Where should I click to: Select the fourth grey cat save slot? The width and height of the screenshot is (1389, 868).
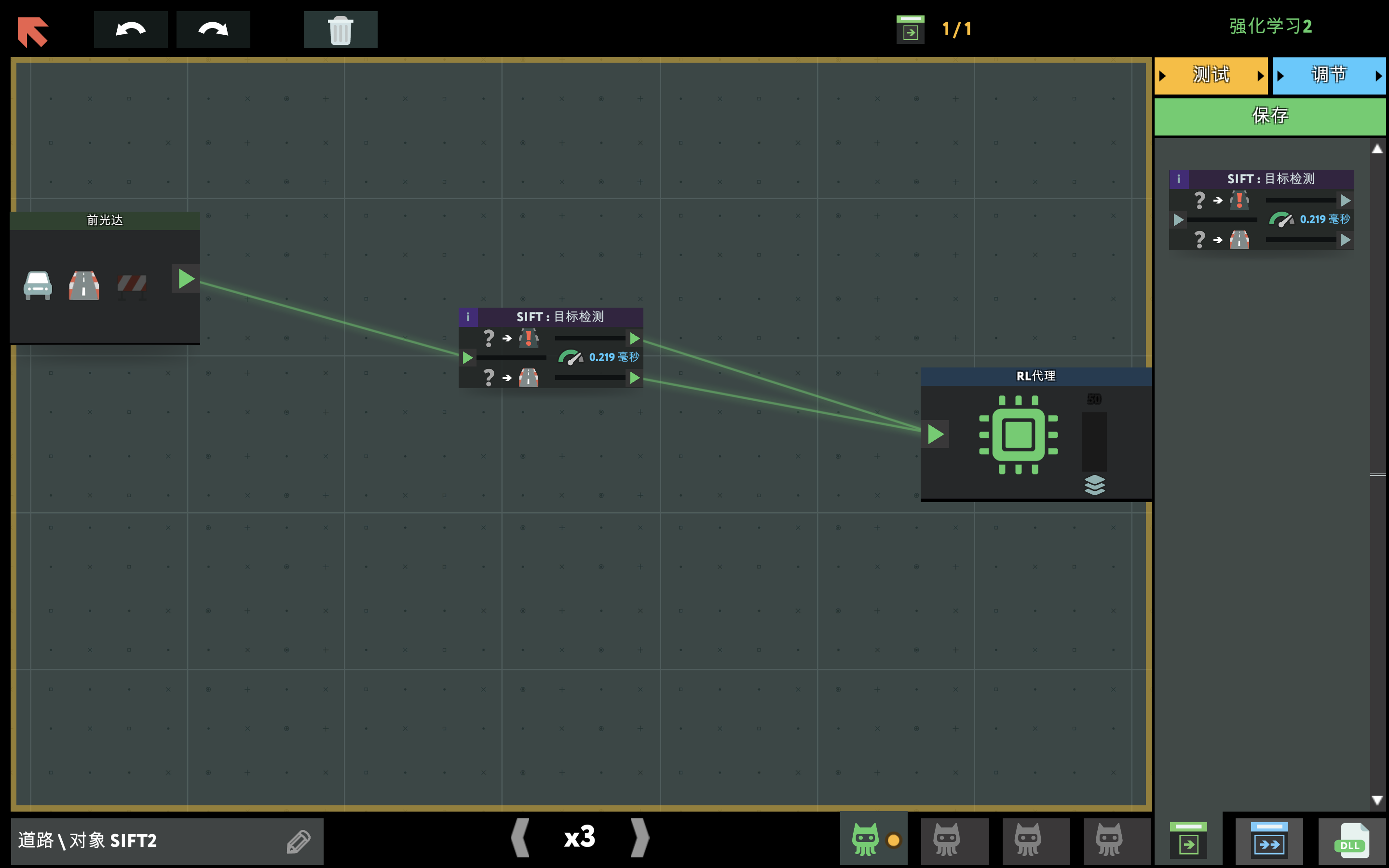(1109, 840)
